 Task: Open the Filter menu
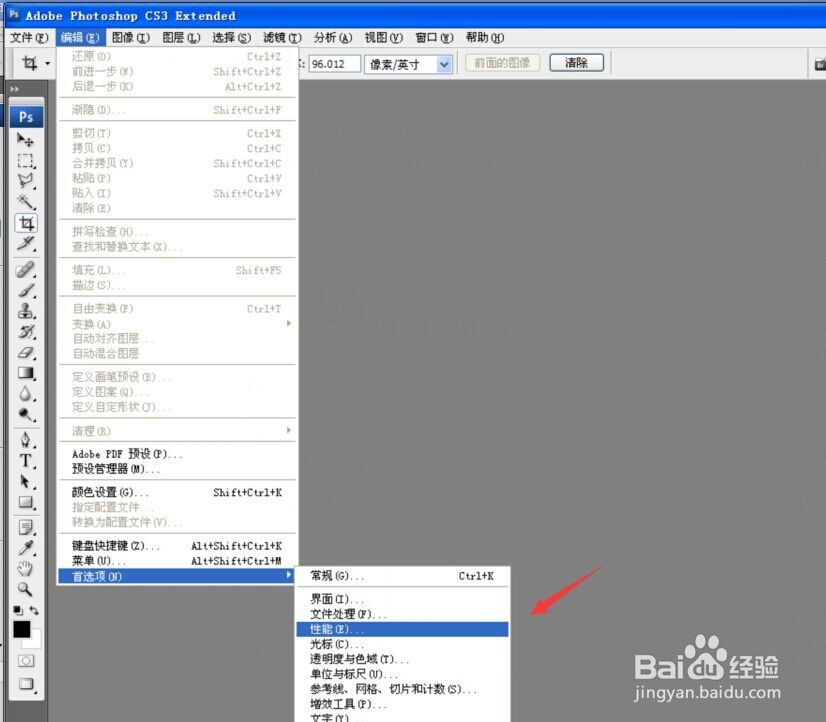pyautogui.click(x=282, y=37)
